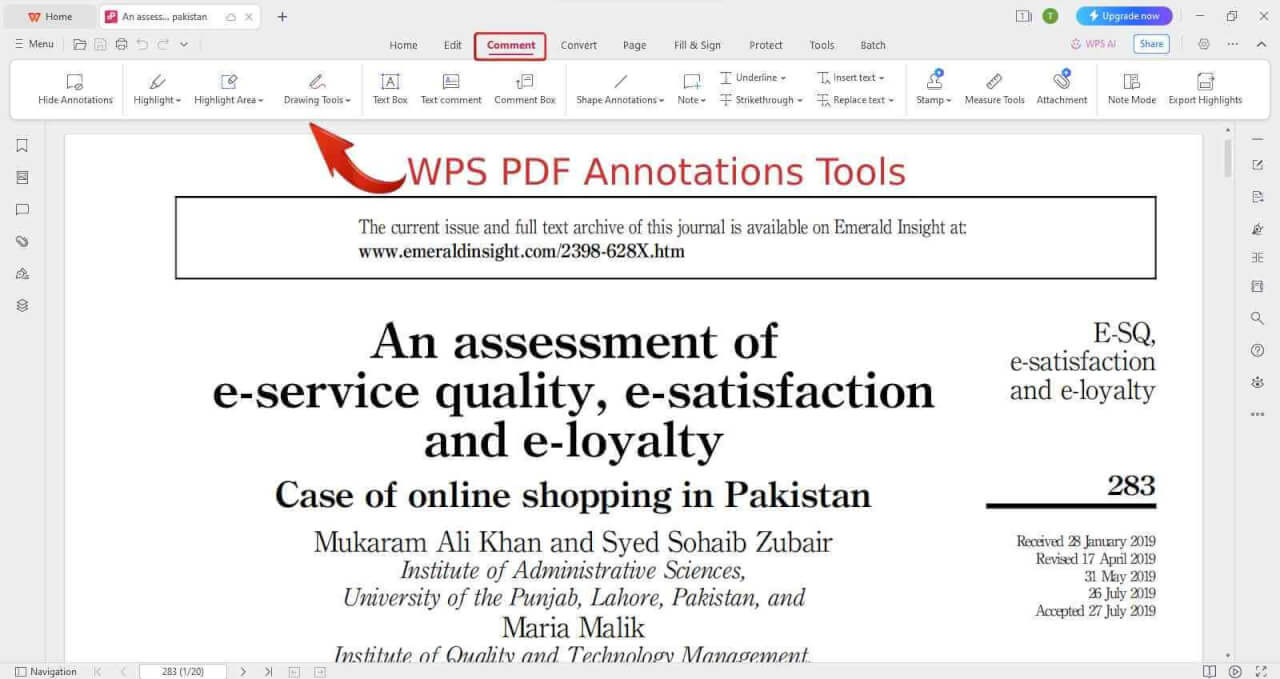Open the Tools ribbon tab
Screen dimensions: 1280x679
tap(822, 45)
